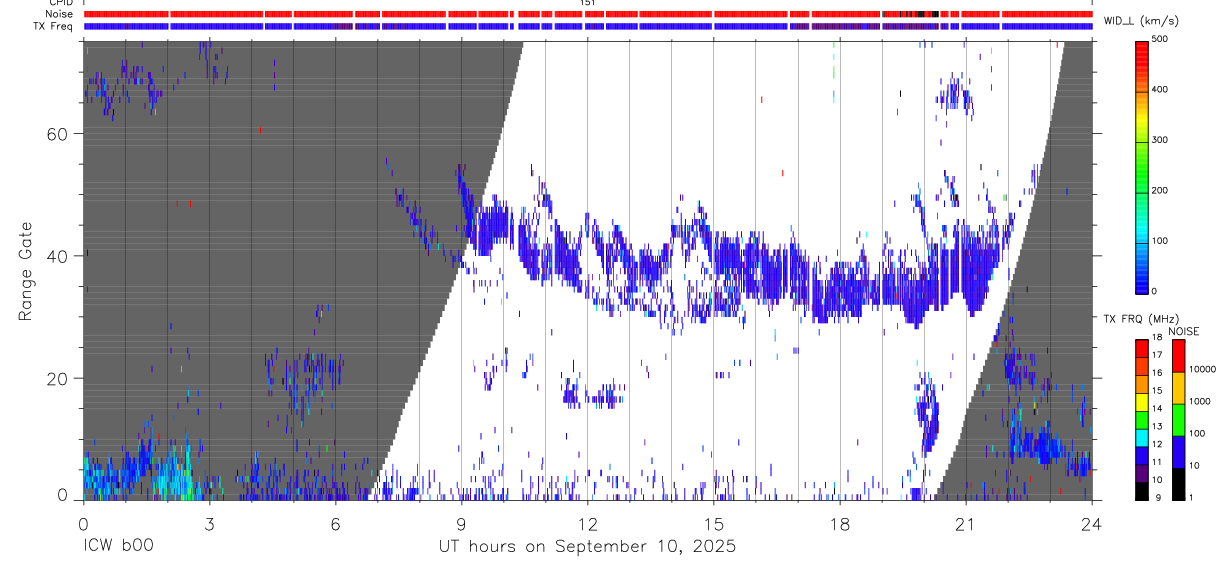The width and height of the screenshot is (1228, 567).
Task: Click the "18" tick label on the time axis
Action: tap(839, 522)
